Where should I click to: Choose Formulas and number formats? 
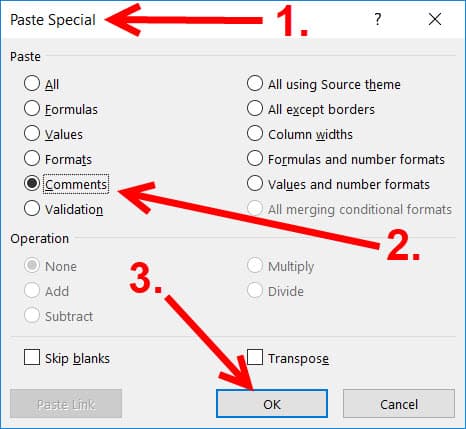255,158
